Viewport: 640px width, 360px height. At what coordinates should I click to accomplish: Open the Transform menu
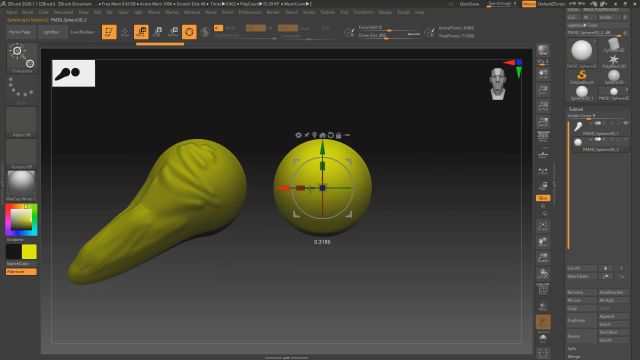tap(363, 12)
